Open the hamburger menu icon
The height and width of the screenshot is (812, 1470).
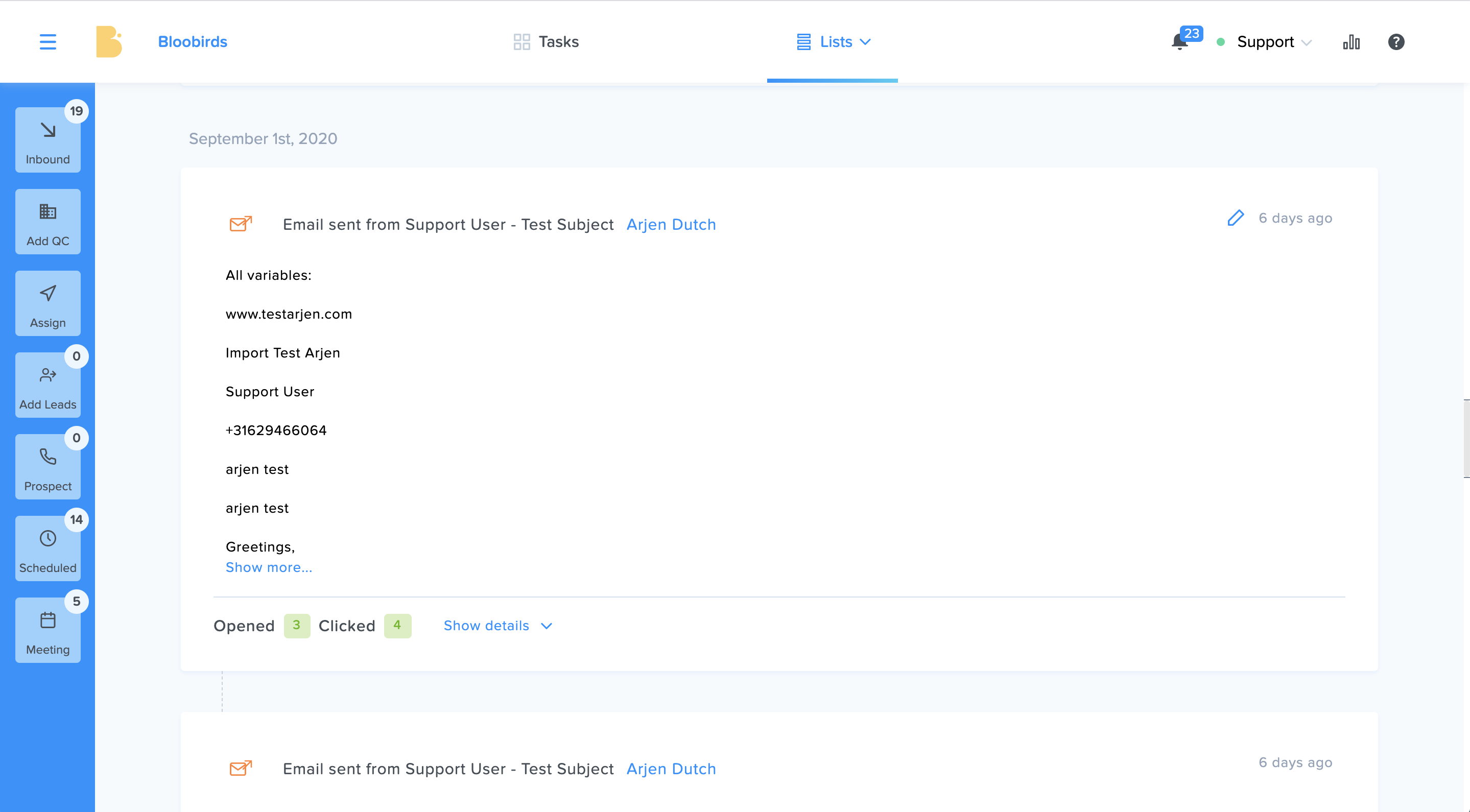48,42
